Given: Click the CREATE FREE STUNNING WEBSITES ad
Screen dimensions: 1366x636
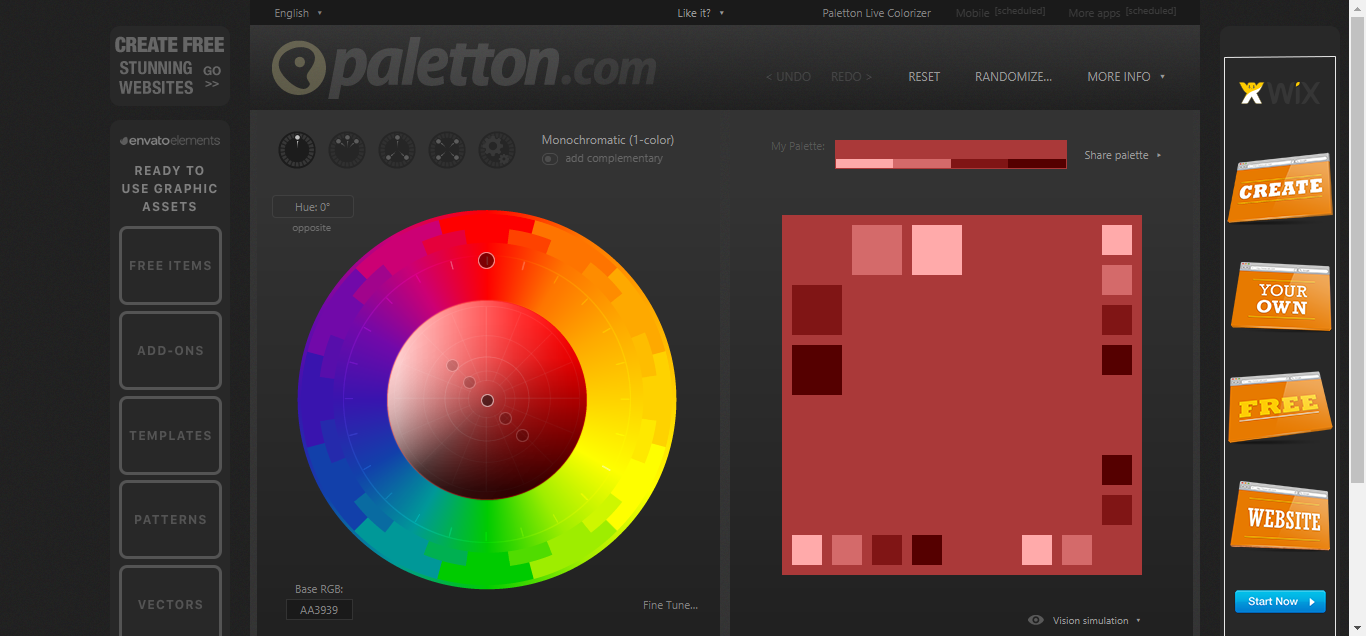Looking at the screenshot, I should (x=170, y=66).
